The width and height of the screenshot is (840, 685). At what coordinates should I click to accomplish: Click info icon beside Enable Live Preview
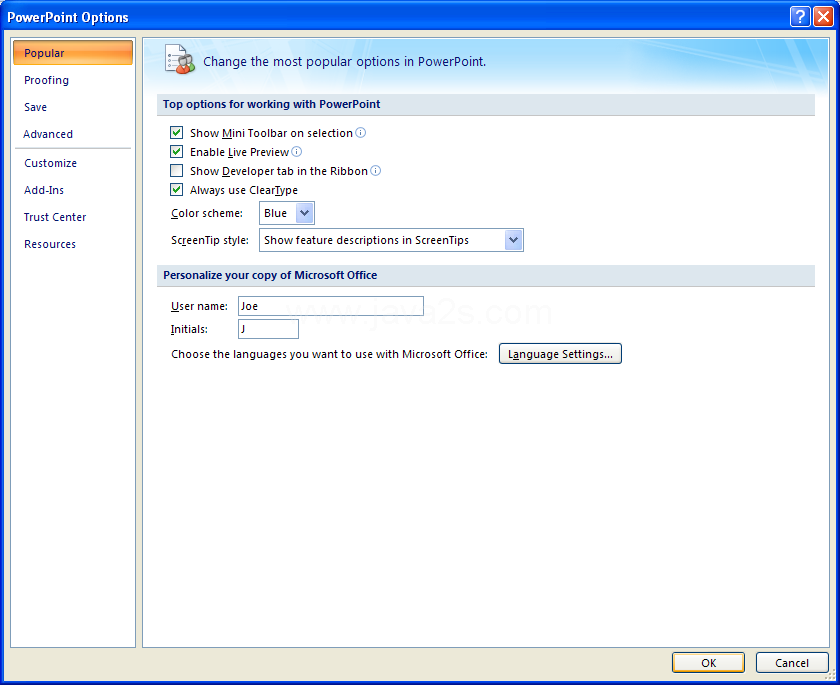pos(296,152)
